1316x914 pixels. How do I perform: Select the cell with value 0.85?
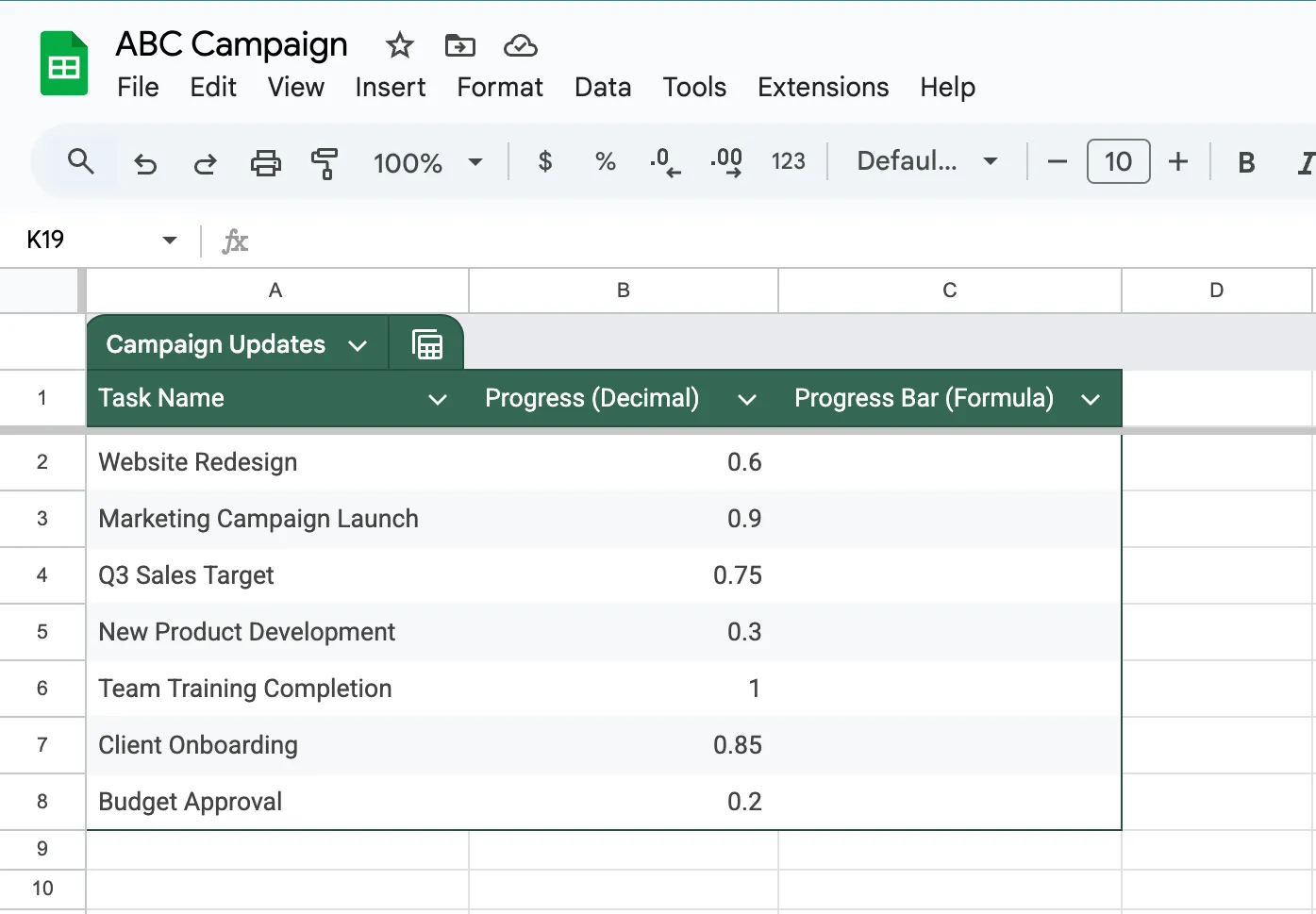click(624, 745)
